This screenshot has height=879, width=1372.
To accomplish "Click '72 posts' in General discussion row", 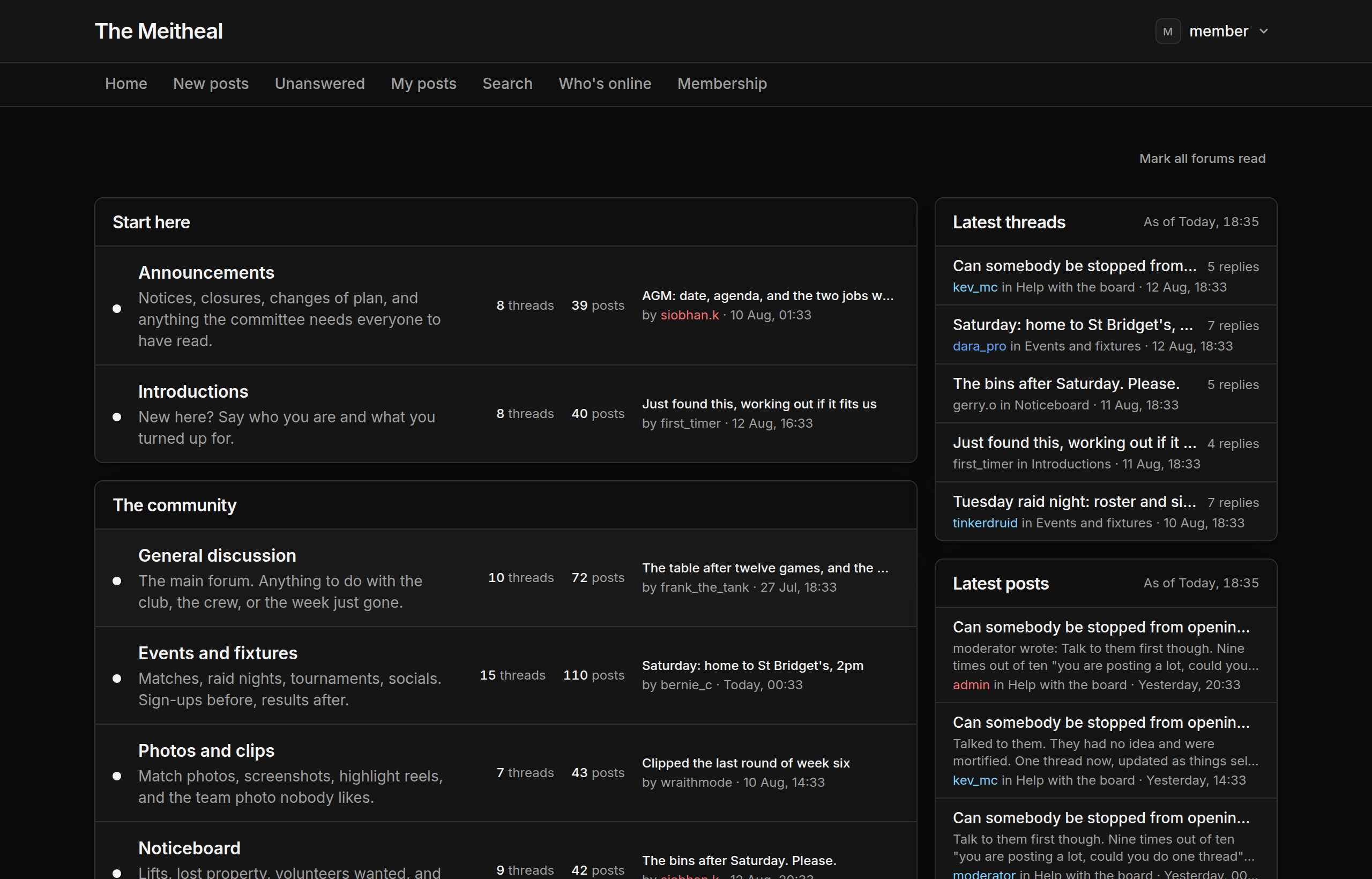I will pyautogui.click(x=598, y=578).
